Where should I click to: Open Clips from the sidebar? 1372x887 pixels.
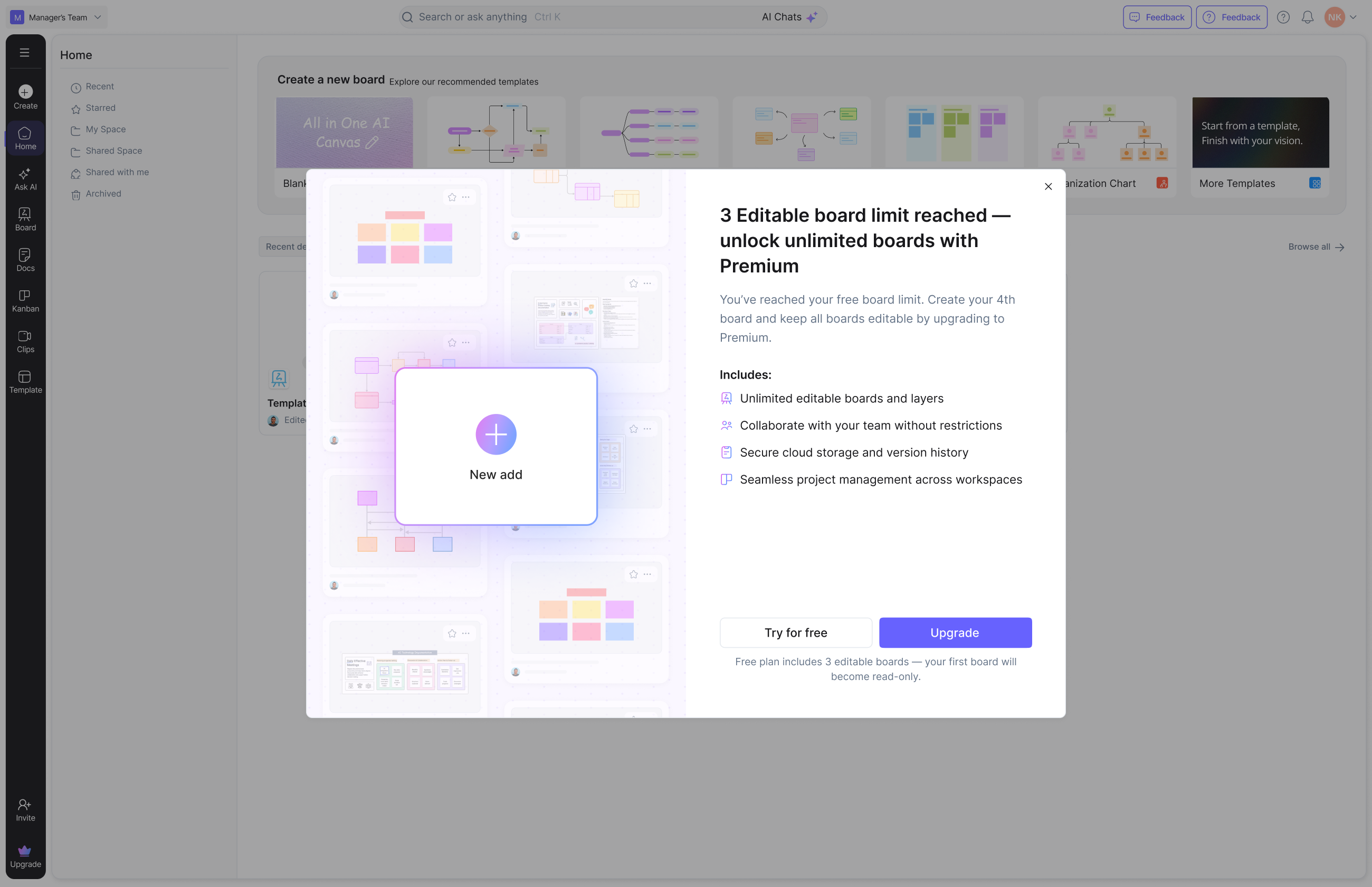[x=25, y=342]
